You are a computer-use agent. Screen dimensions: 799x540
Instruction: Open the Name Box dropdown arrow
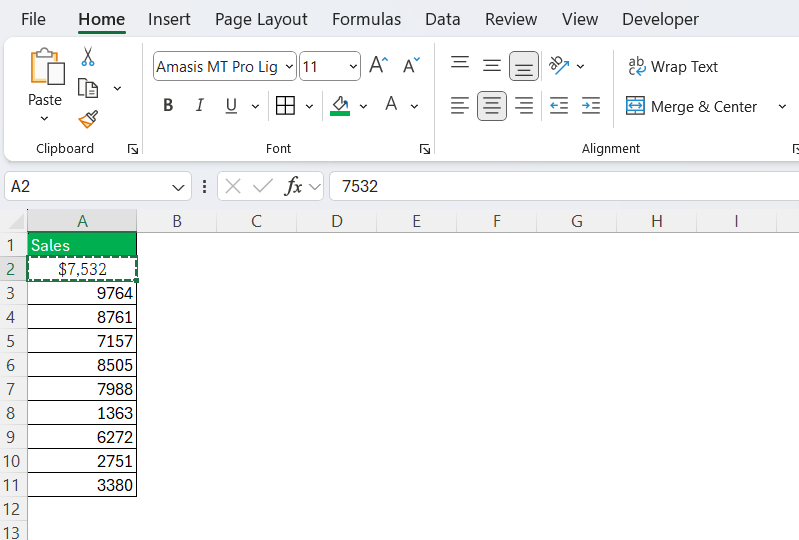click(178, 187)
